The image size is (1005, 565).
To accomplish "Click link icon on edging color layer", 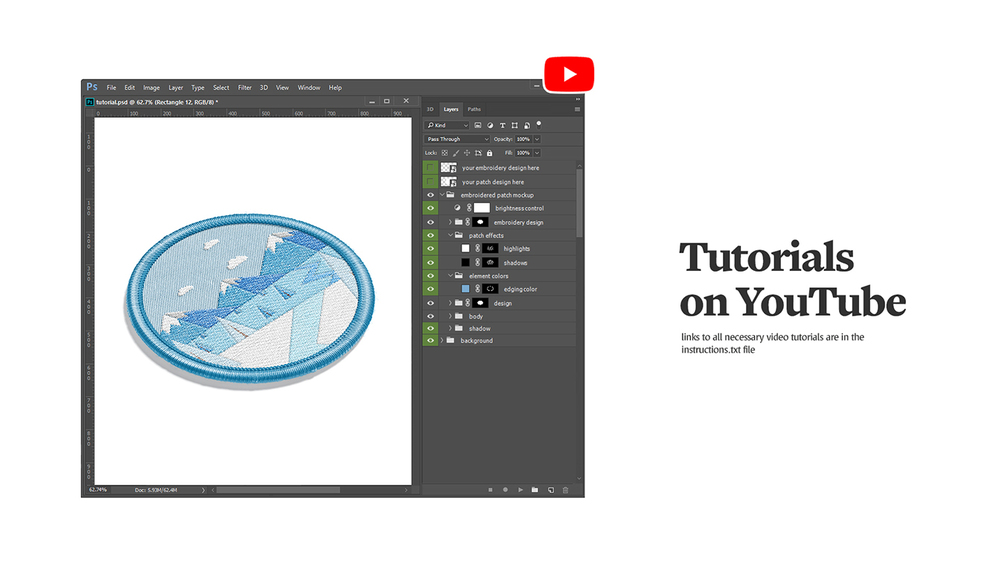I will 478,289.
